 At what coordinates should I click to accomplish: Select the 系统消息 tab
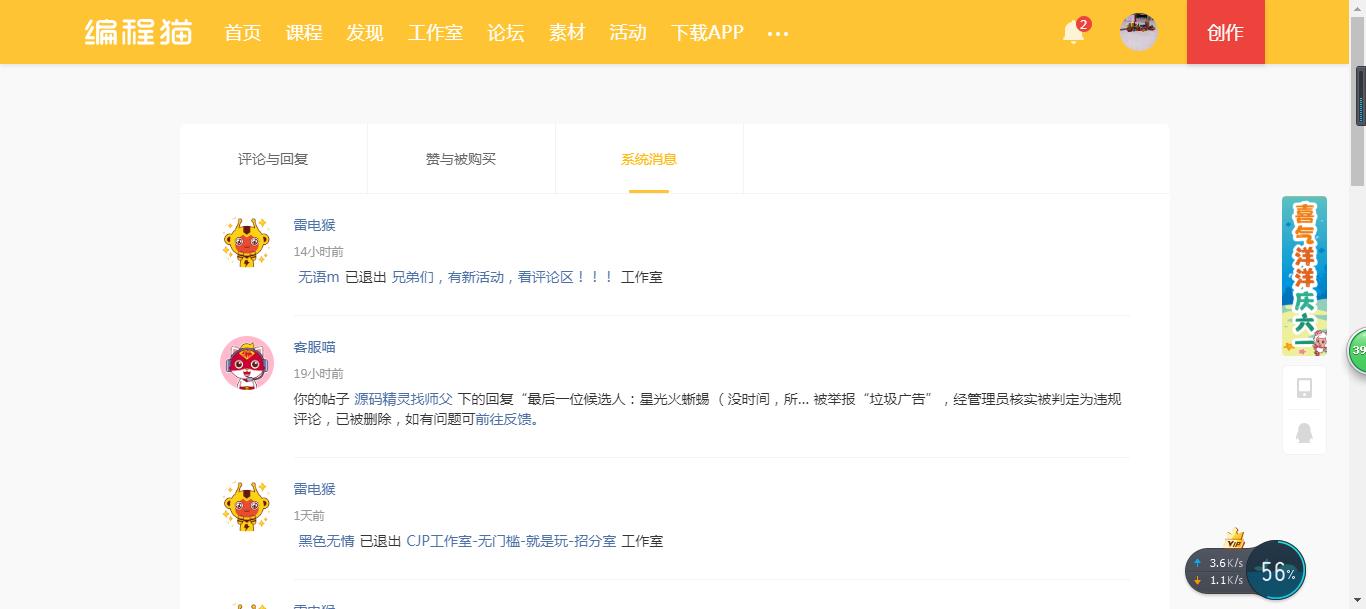[649, 159]
